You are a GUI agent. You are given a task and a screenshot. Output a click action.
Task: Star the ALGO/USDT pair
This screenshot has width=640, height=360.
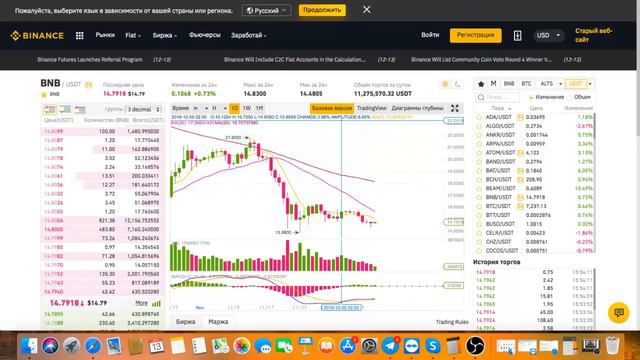click(x=479, y=126)
